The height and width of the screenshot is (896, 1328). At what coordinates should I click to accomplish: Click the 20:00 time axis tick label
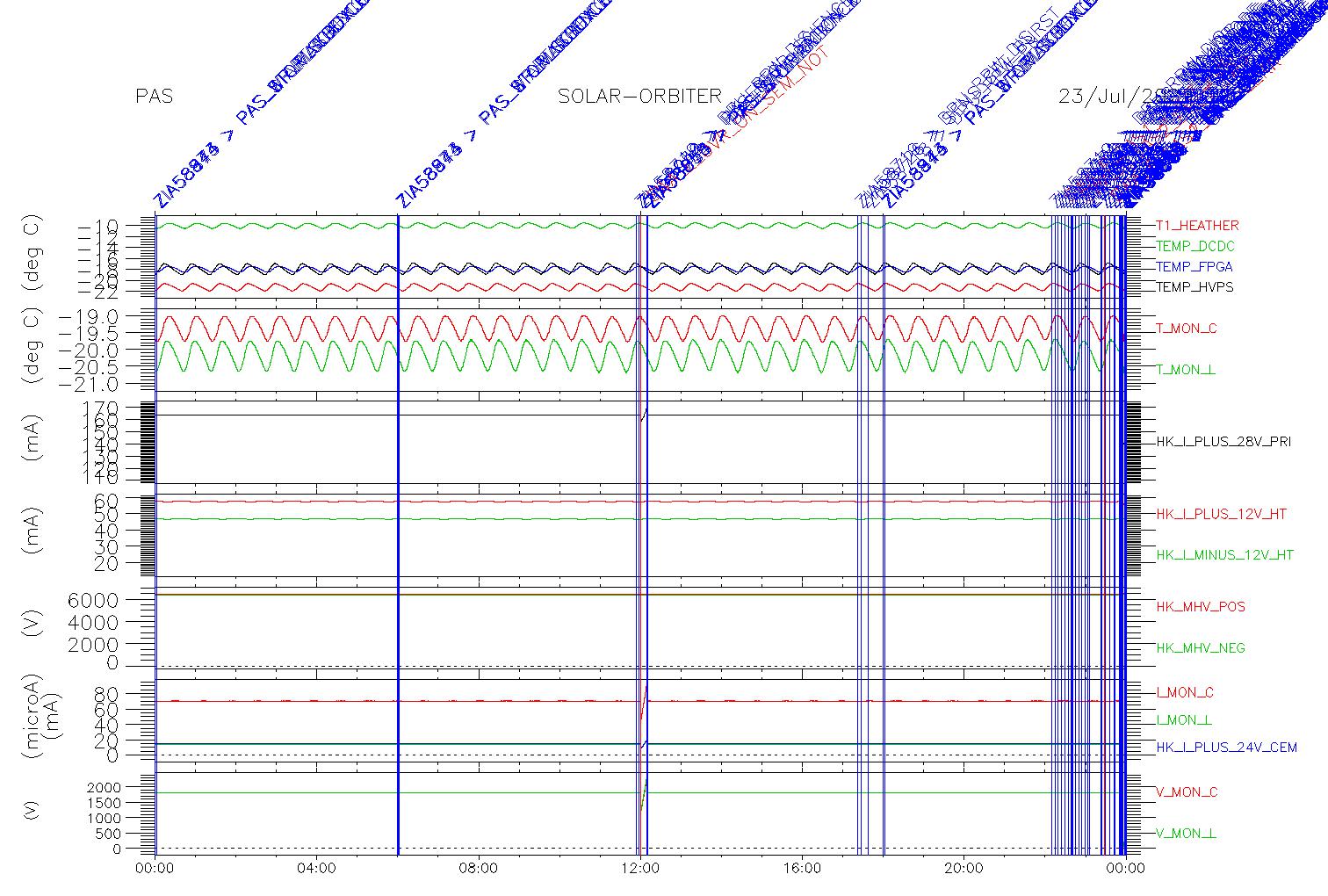click(x=964, y=869)
